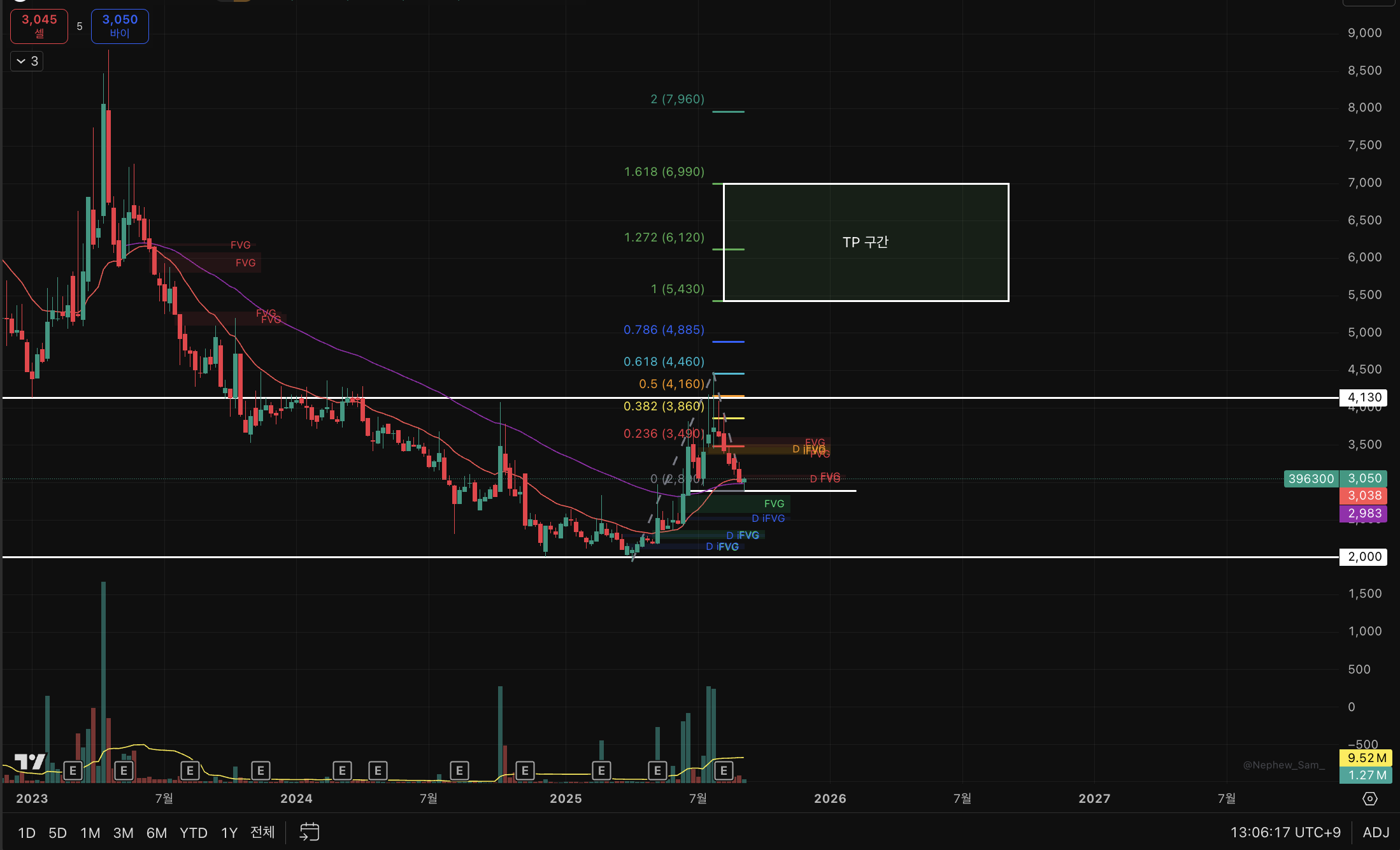The image size is (1400, 850).
Task: Collapse the indicator legend showing 3
Action: (x=27, y=61)
